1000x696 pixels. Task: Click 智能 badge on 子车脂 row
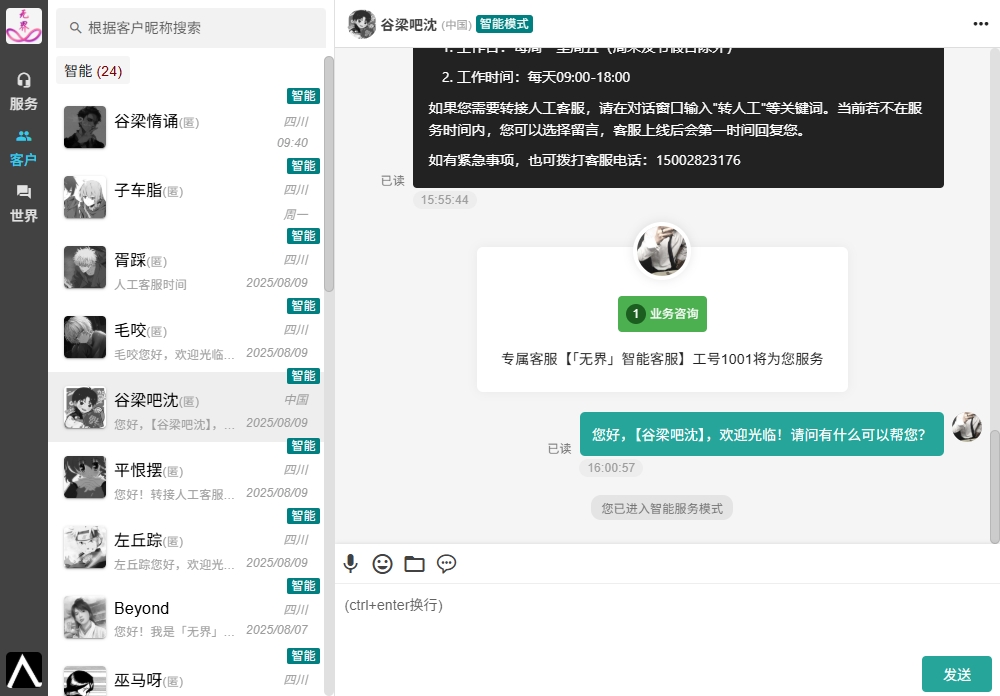point(304,166)
